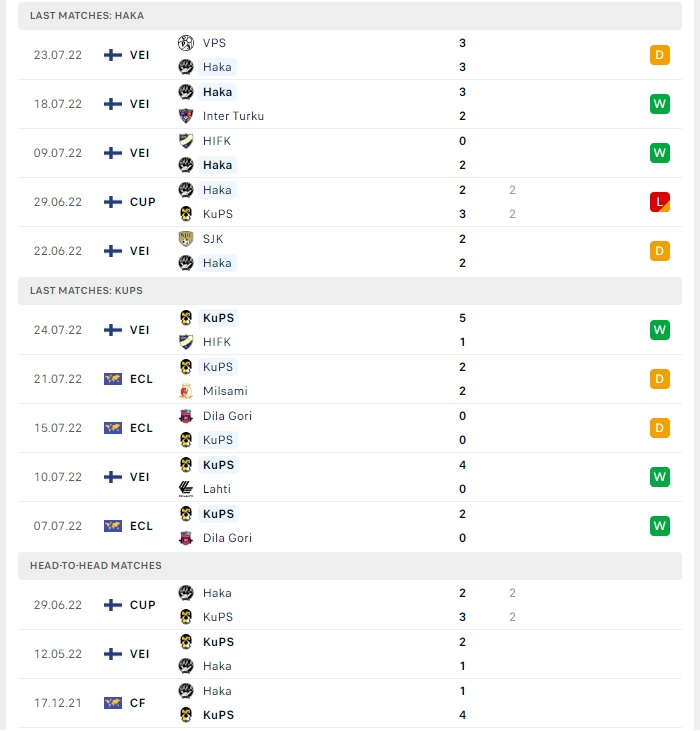Image resolution: width=700 pixels, height=731 pixels.
Task: Click ECL world icon on 21.07.22 match
Action: pyautogui.click(x=113, y=379)
